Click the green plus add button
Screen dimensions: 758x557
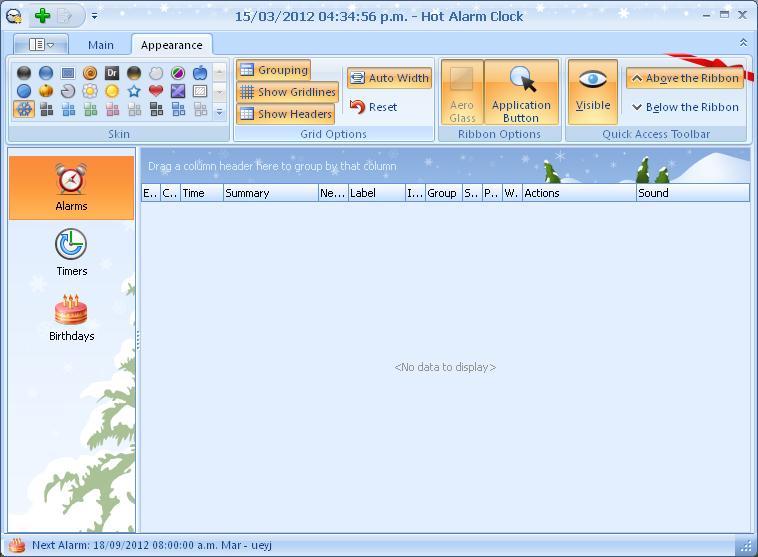[43, 16]
